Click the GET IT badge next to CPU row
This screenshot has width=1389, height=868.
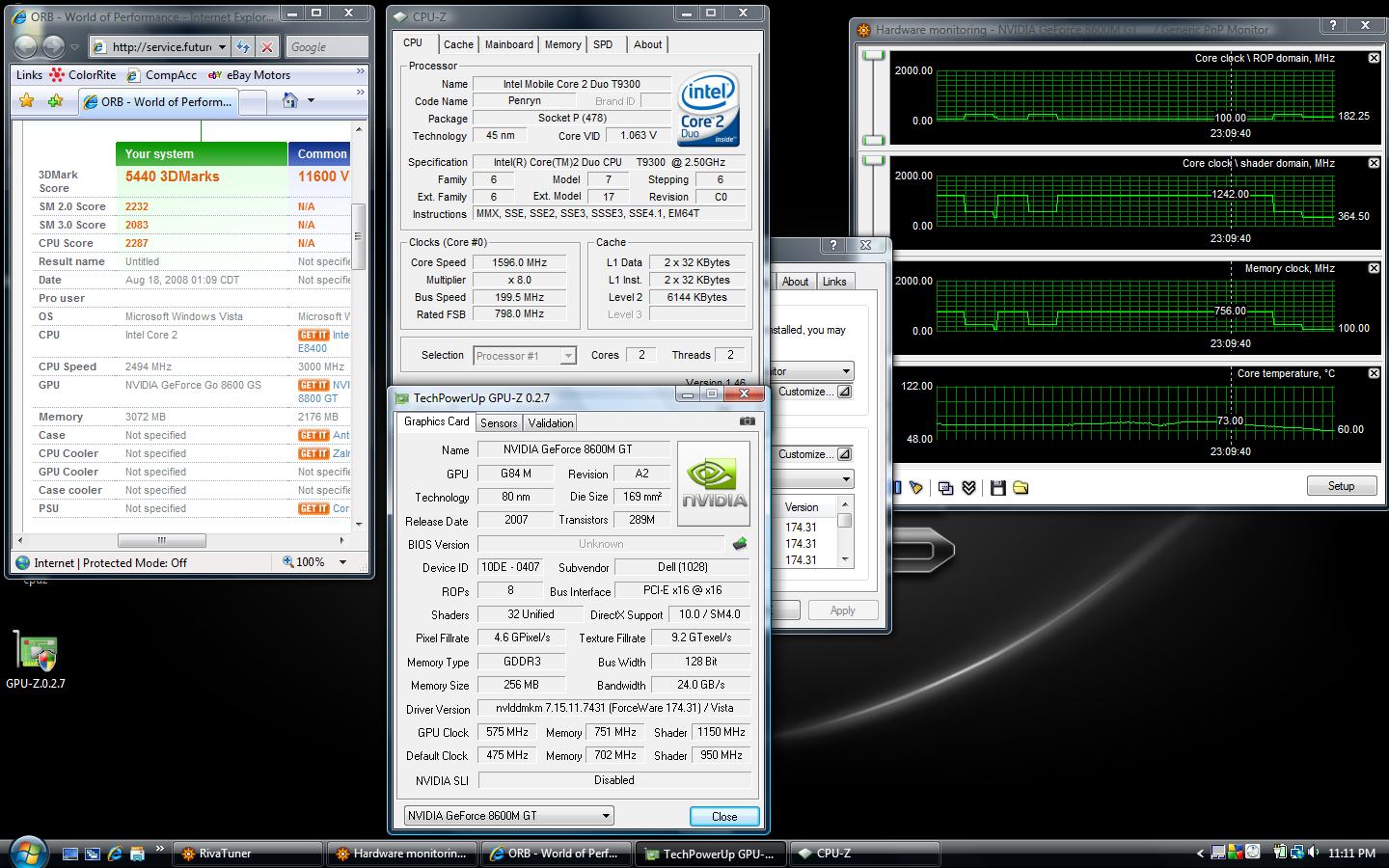313,335
